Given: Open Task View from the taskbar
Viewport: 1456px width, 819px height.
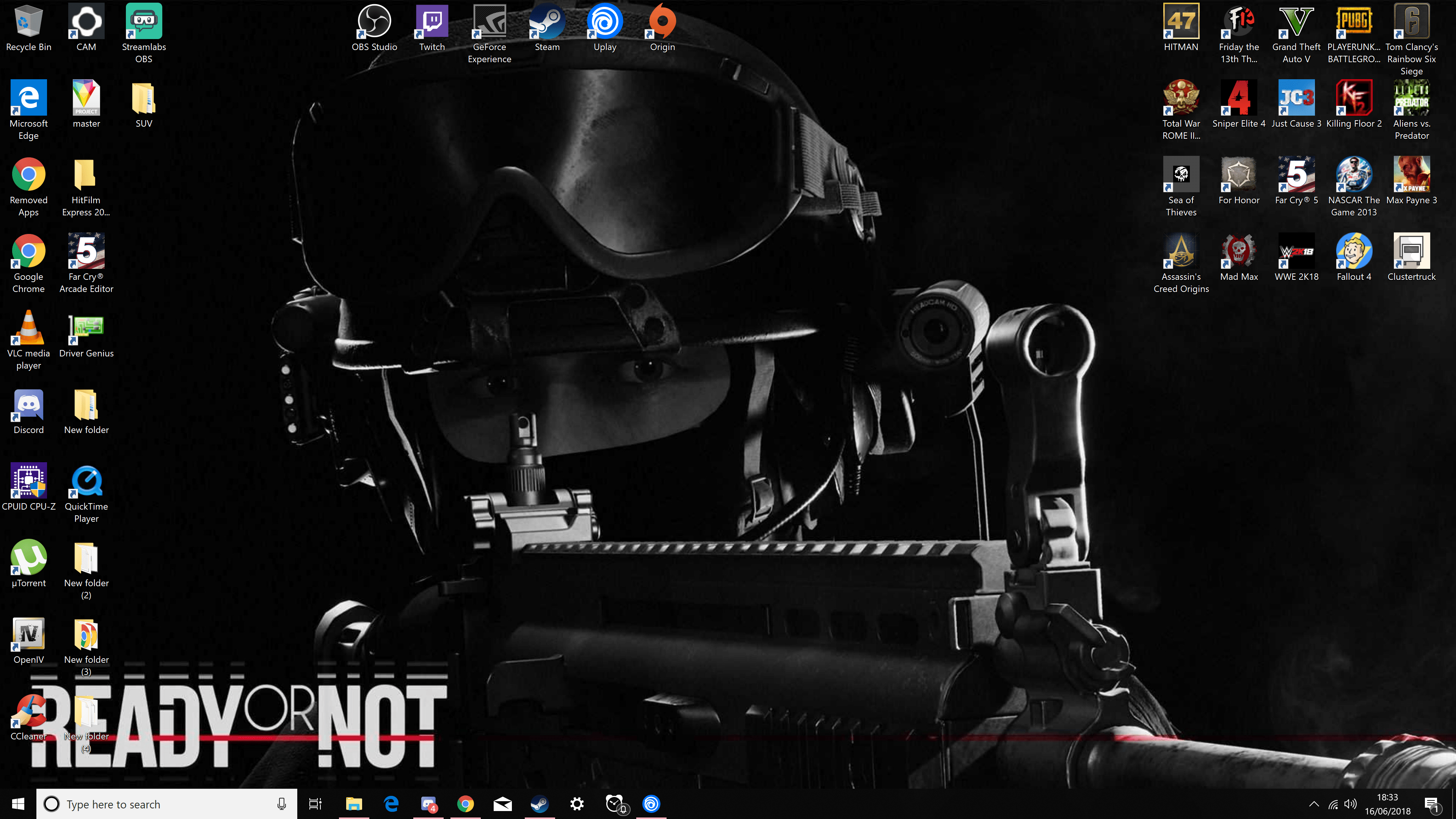Looking at the screenshot, I should (315, 804).
